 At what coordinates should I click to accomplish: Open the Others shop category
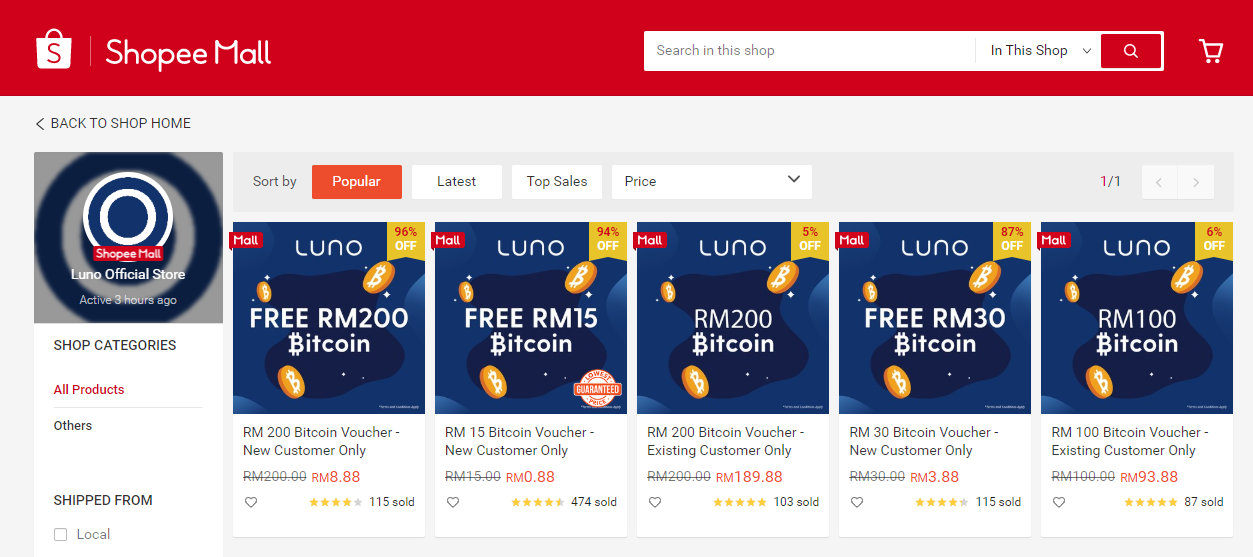point(73,425)
